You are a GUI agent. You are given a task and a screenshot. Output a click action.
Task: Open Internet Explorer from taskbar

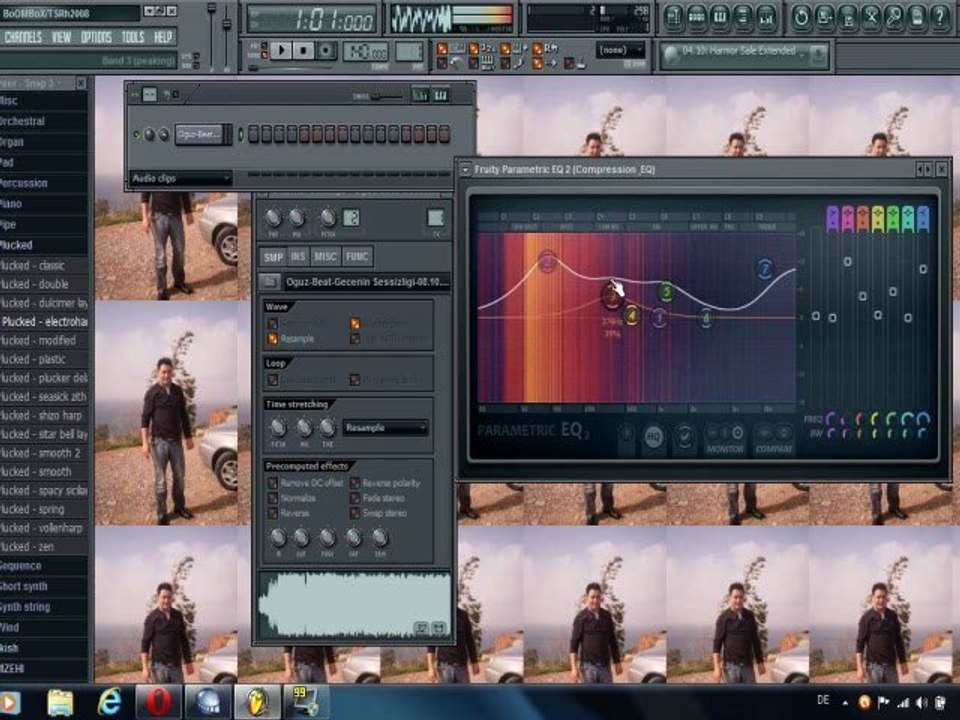tap(110, 702)
